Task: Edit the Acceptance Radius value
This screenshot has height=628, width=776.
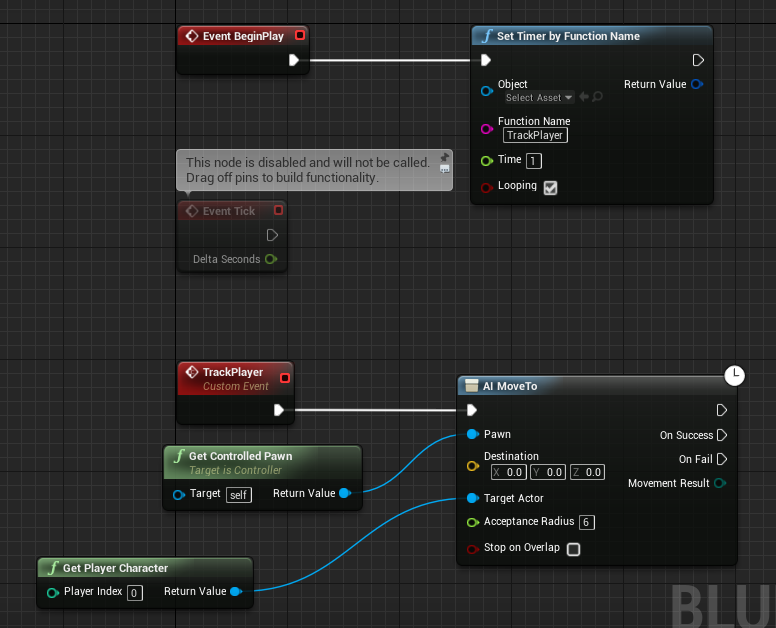Action: point(586,522)
